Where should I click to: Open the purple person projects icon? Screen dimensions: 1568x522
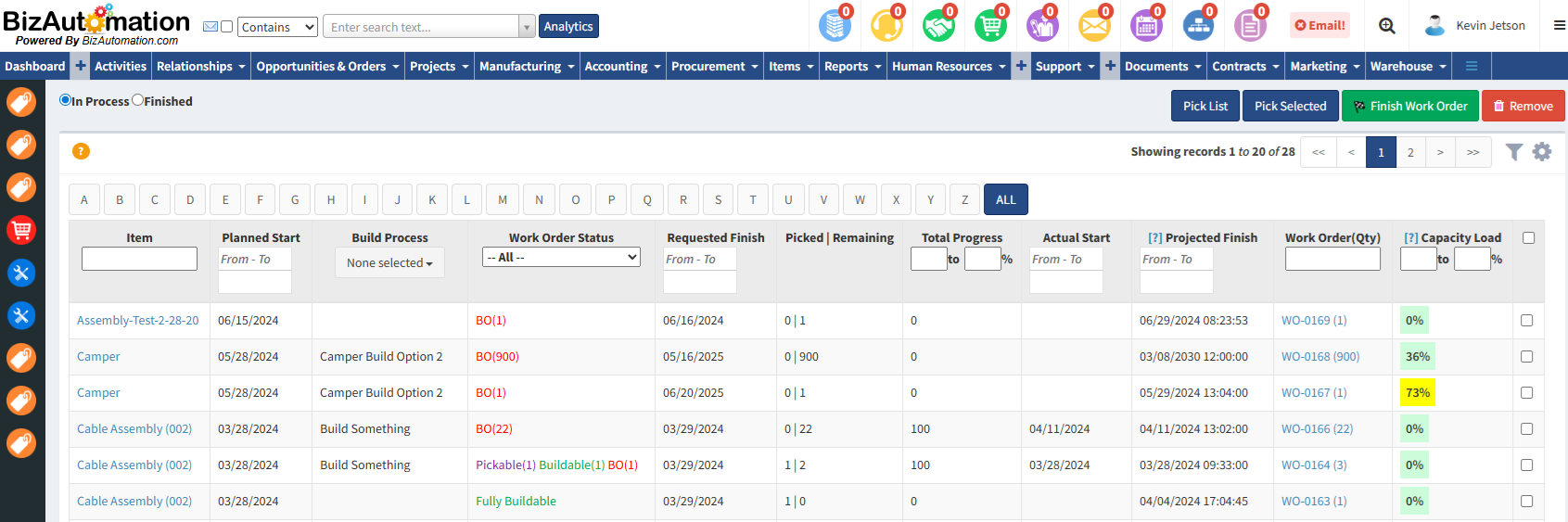coord(1042,26)
